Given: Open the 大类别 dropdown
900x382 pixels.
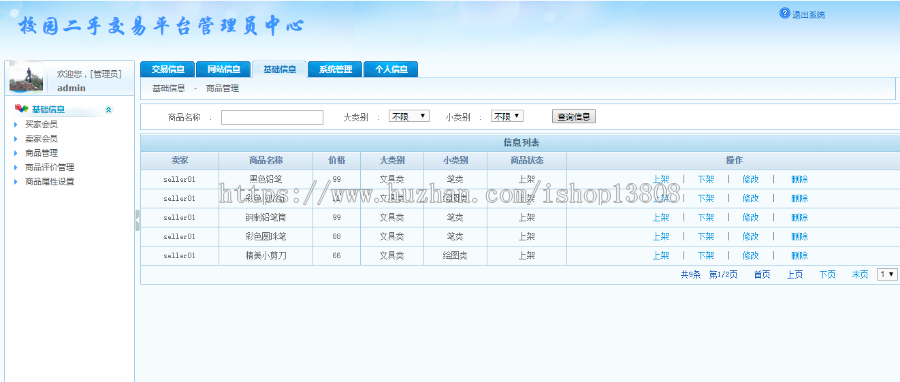Looking at the screenshot, I should (409, 116).
